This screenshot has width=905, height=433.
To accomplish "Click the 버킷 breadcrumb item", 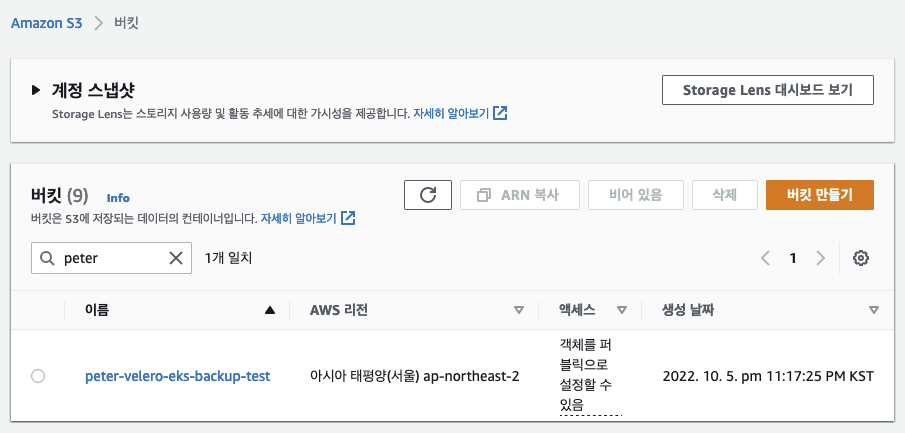I will point(126,23).
